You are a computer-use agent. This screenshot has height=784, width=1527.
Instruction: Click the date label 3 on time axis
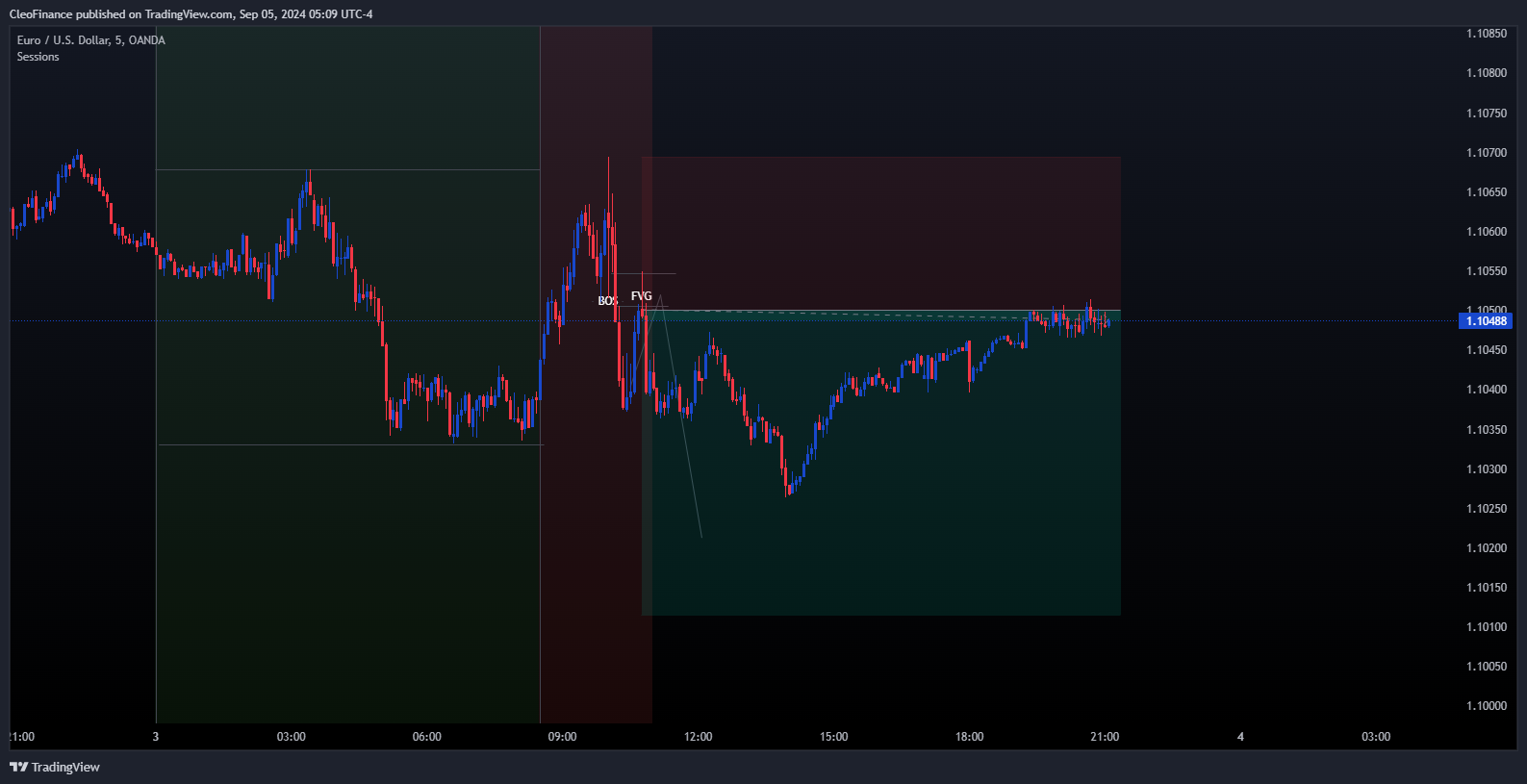click(x=156, y=737)
